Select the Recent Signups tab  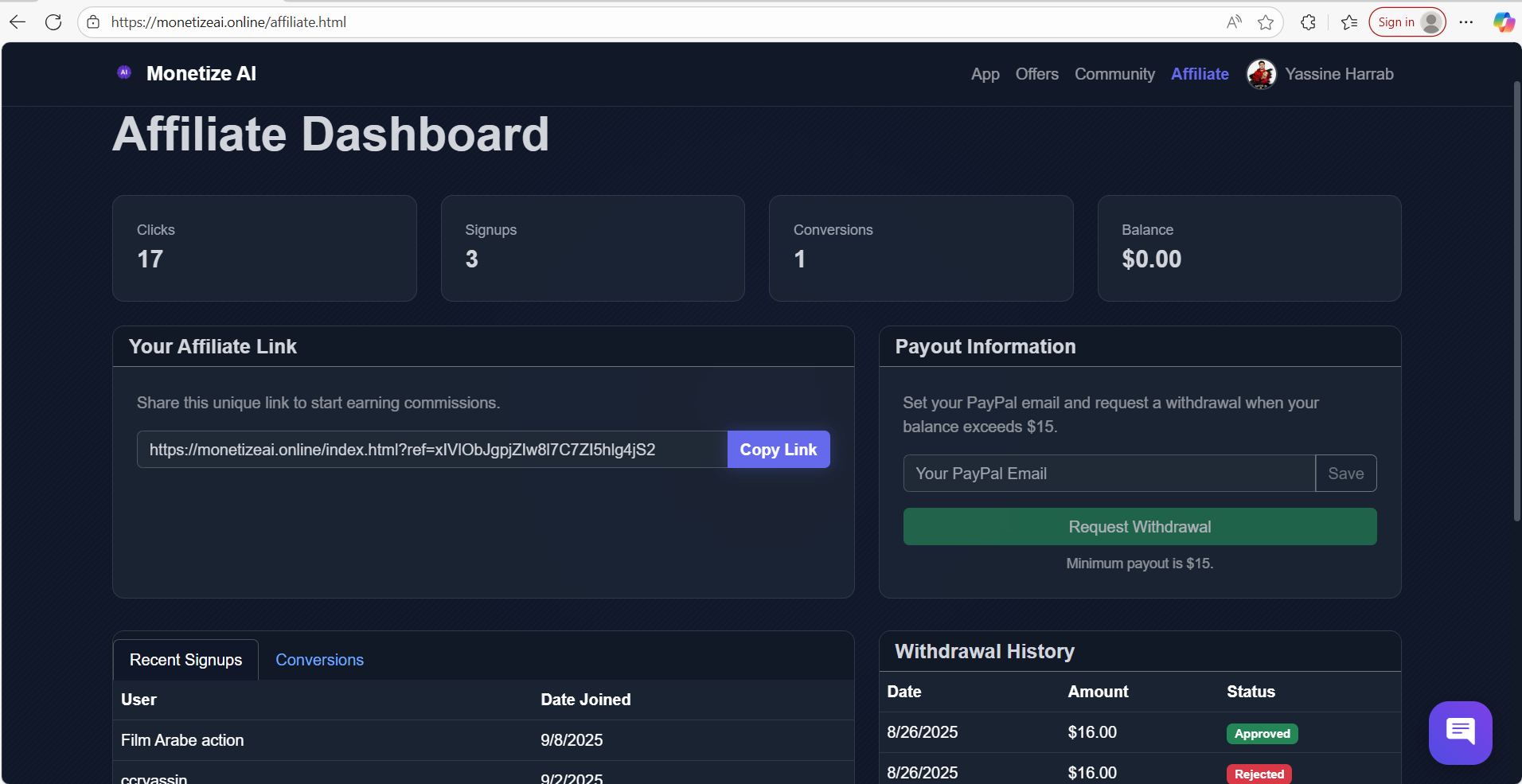(x=186, y=660)
